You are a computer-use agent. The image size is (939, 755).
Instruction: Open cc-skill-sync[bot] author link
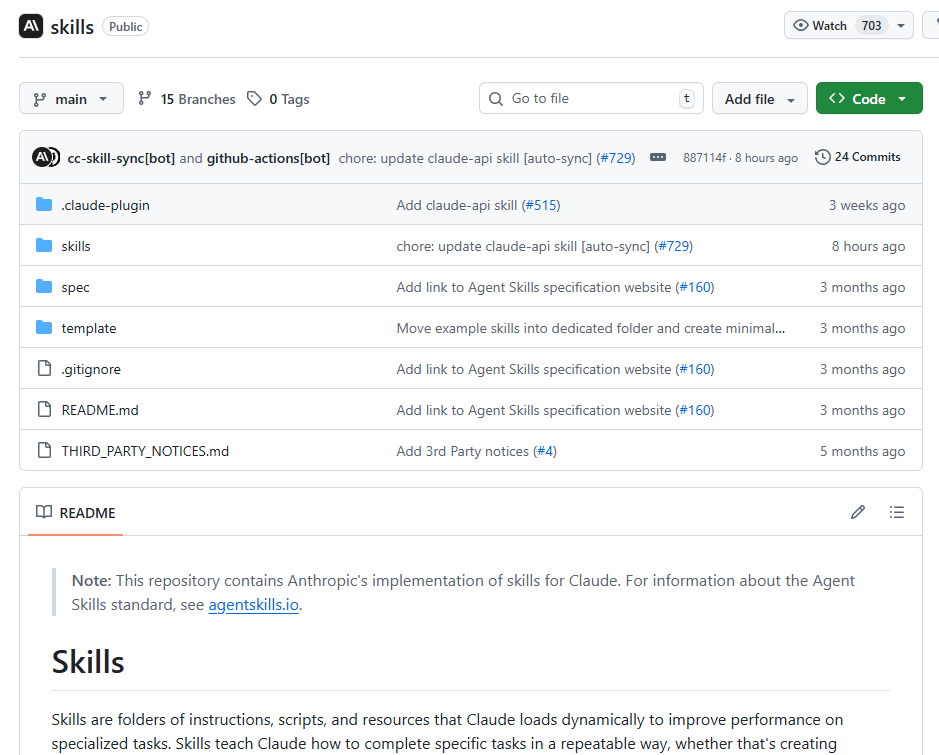click(121, 158)
